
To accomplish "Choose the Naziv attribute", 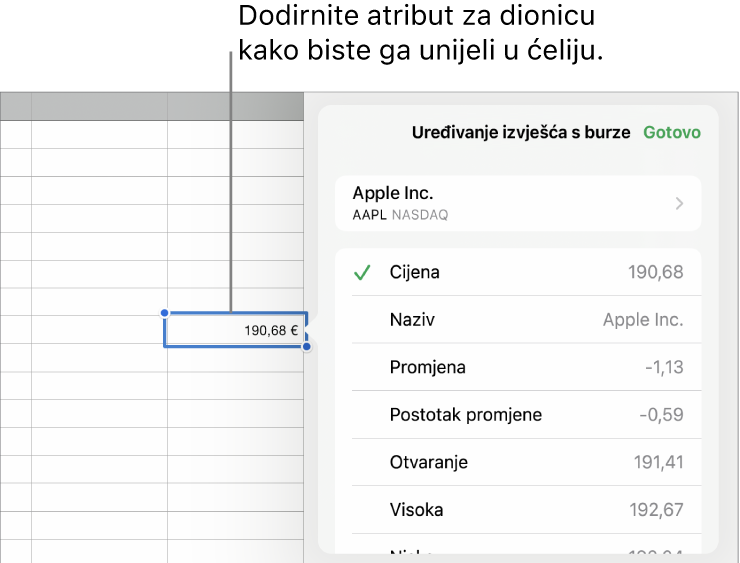I will (x=518, y=320).
